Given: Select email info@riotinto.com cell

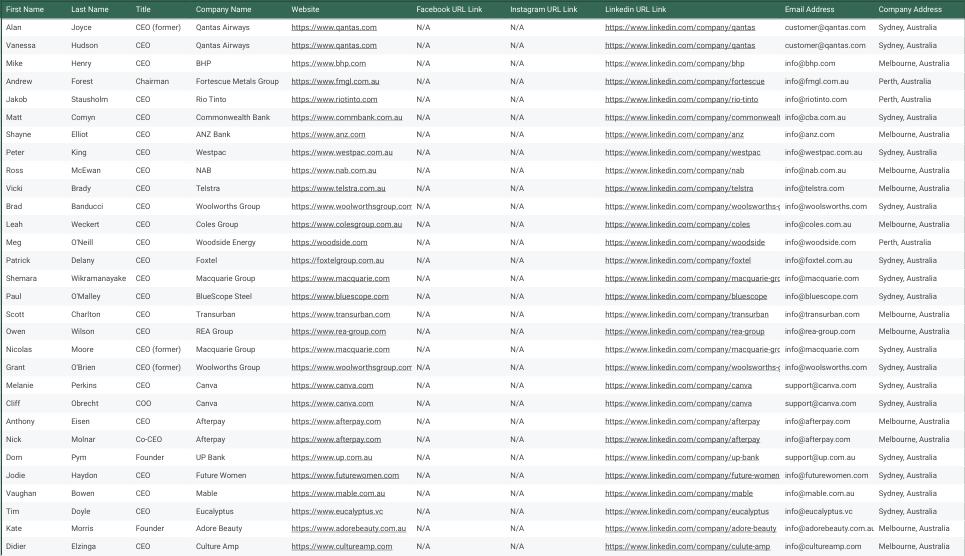Looking at the screenshot, I should pos(815,99).
